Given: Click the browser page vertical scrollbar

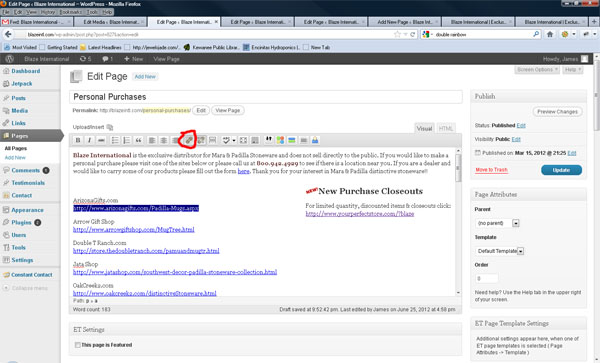Looking at the screenshot, I should (597, 208).
